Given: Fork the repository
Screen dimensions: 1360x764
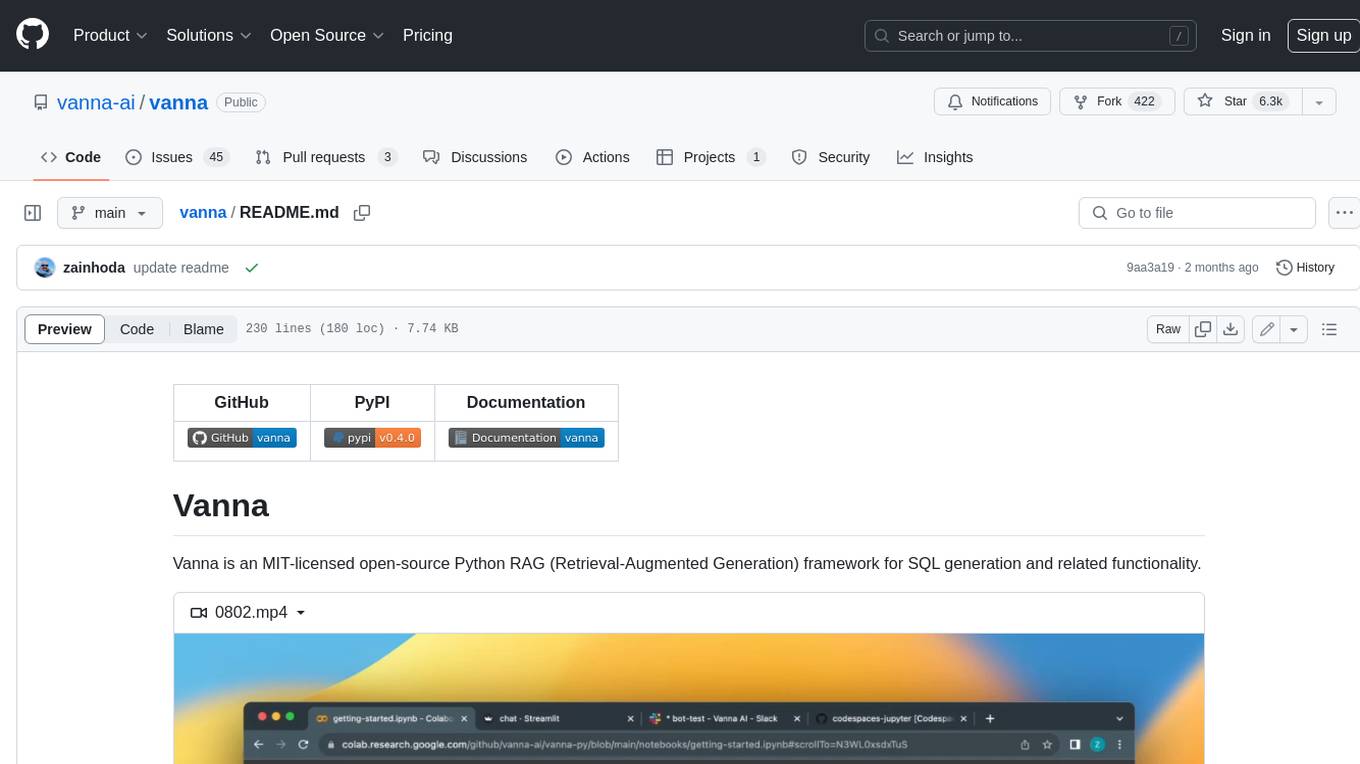Looking at the screenshot, I should [x=1116, y=101].
